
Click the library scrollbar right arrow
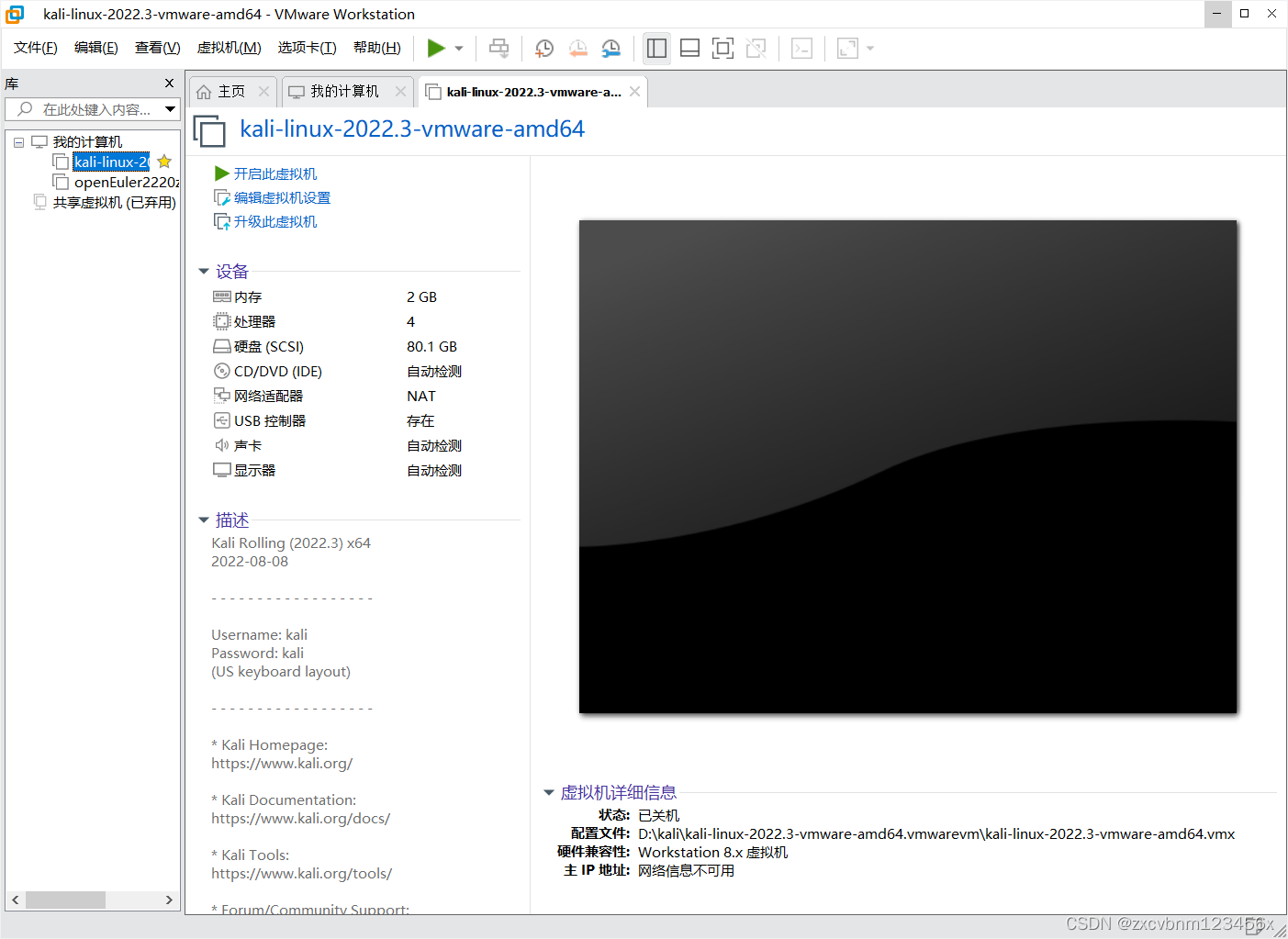pos(169,900)
